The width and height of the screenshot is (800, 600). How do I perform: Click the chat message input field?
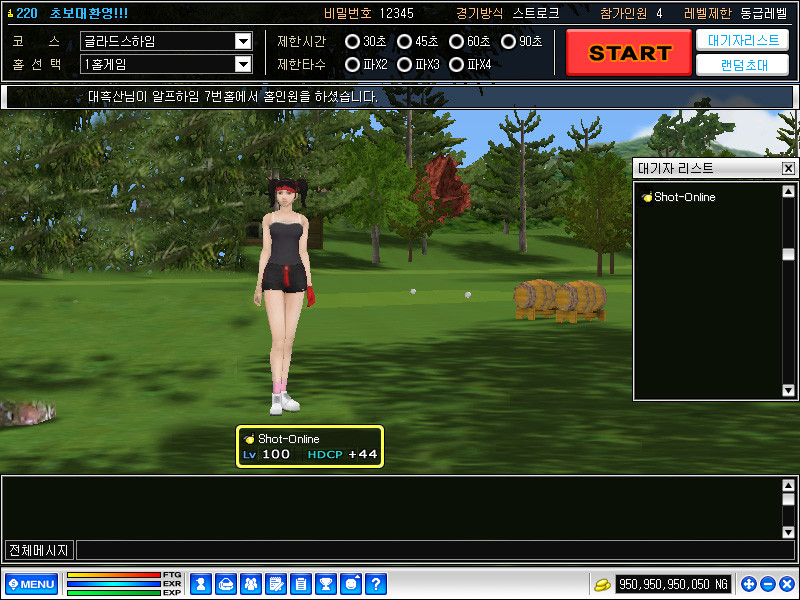[435, 550]
